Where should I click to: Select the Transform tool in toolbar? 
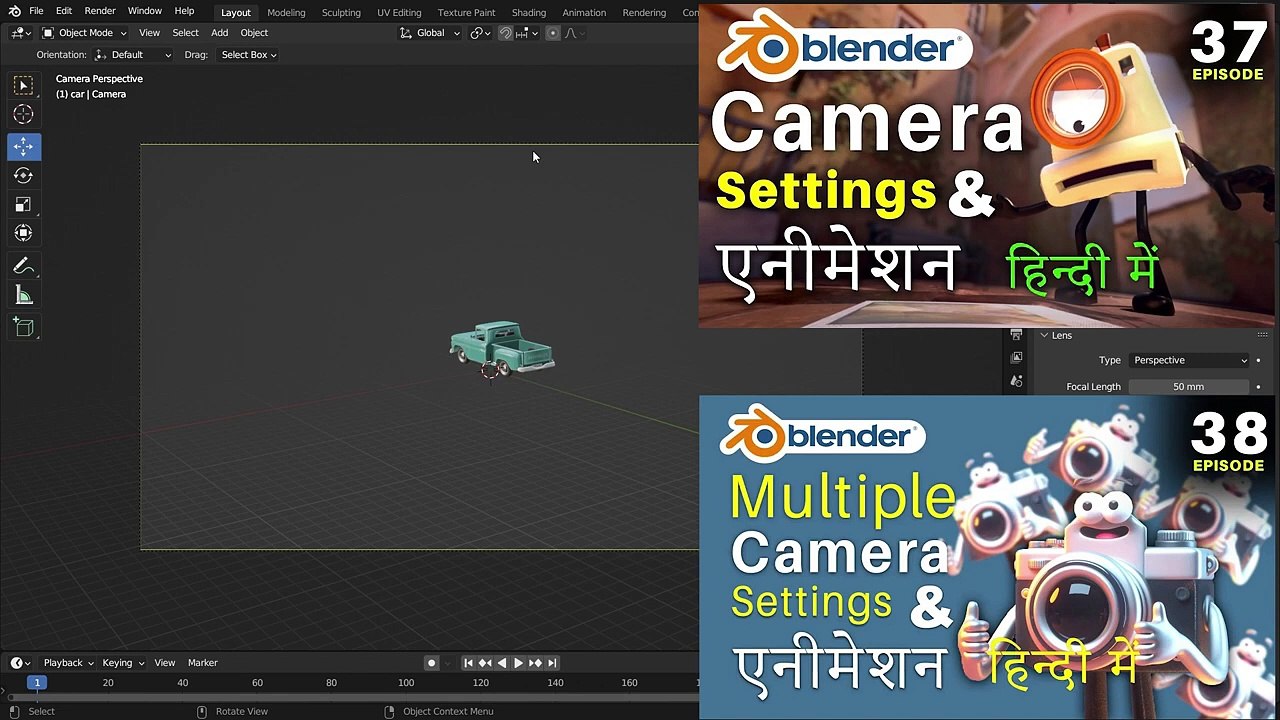[x=24, y=233]
